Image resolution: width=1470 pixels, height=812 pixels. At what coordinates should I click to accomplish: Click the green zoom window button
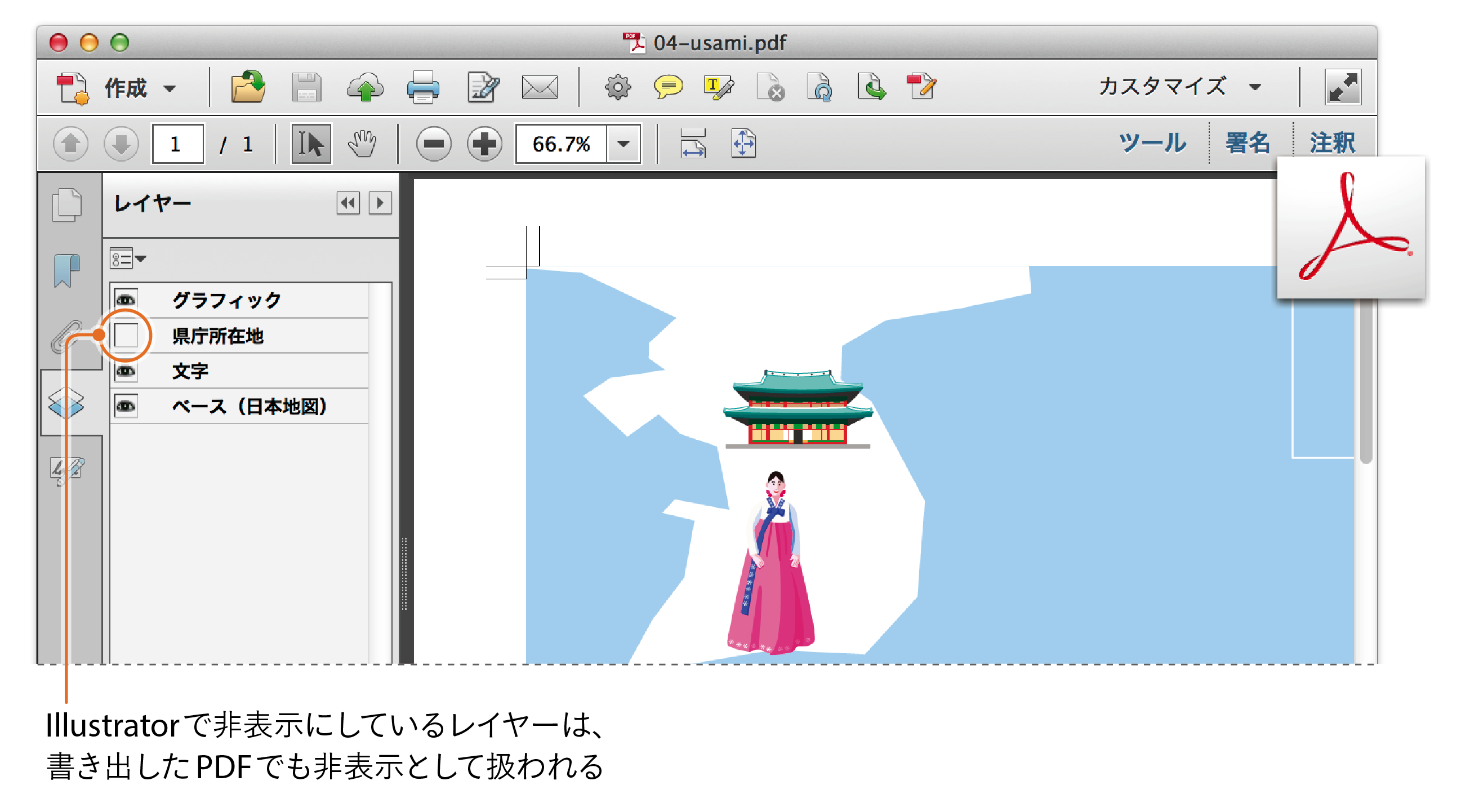tap(120, 42)
